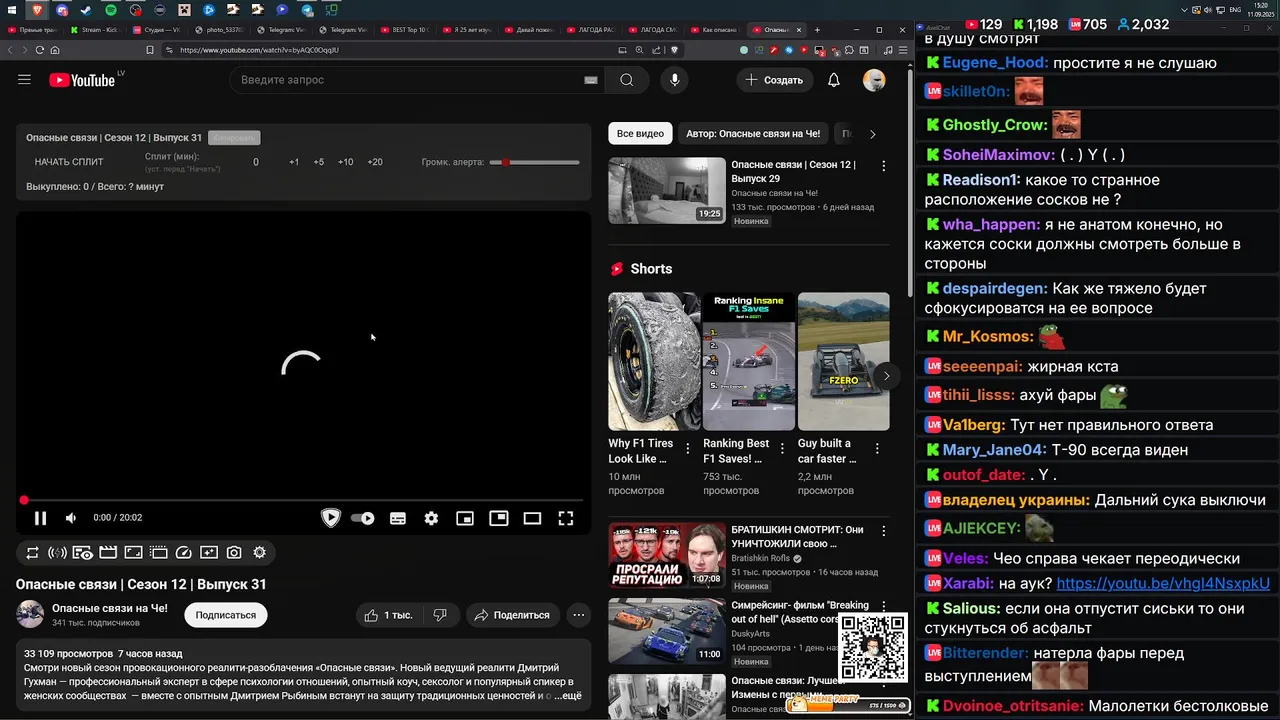Screen dimensions: 1280x720
Task: Toggle subtitles in the video player
Action: 398,518
